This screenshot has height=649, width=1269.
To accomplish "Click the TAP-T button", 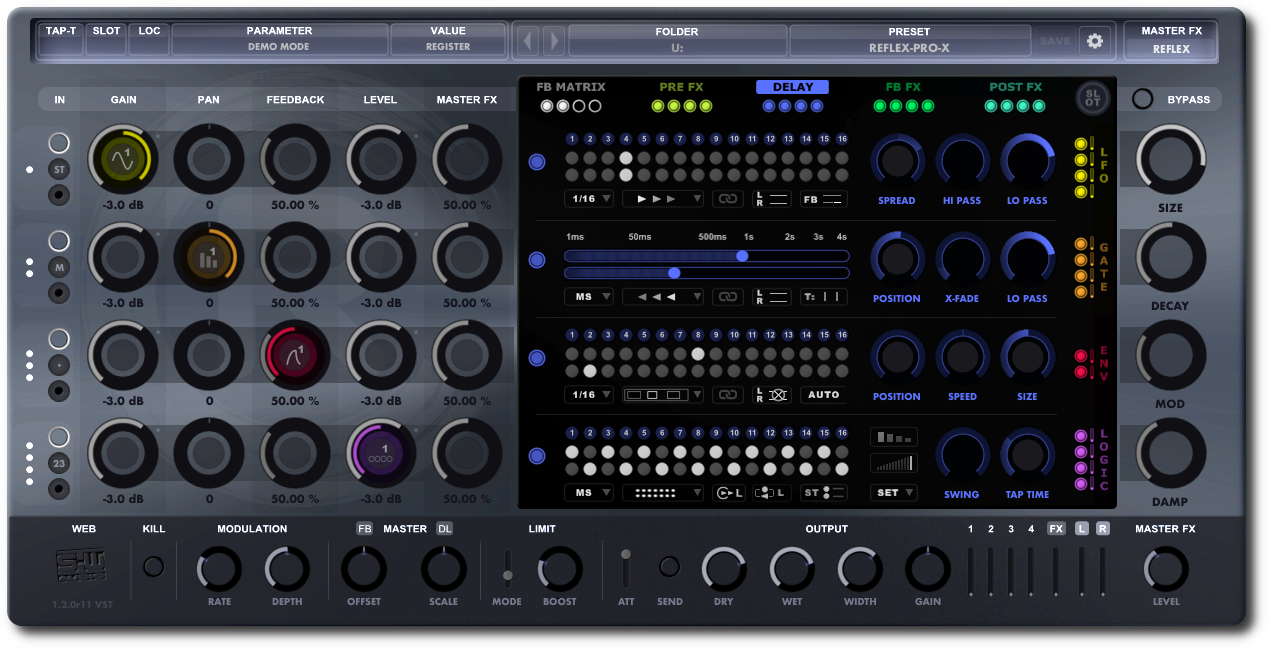I will (x=61, y=39).
